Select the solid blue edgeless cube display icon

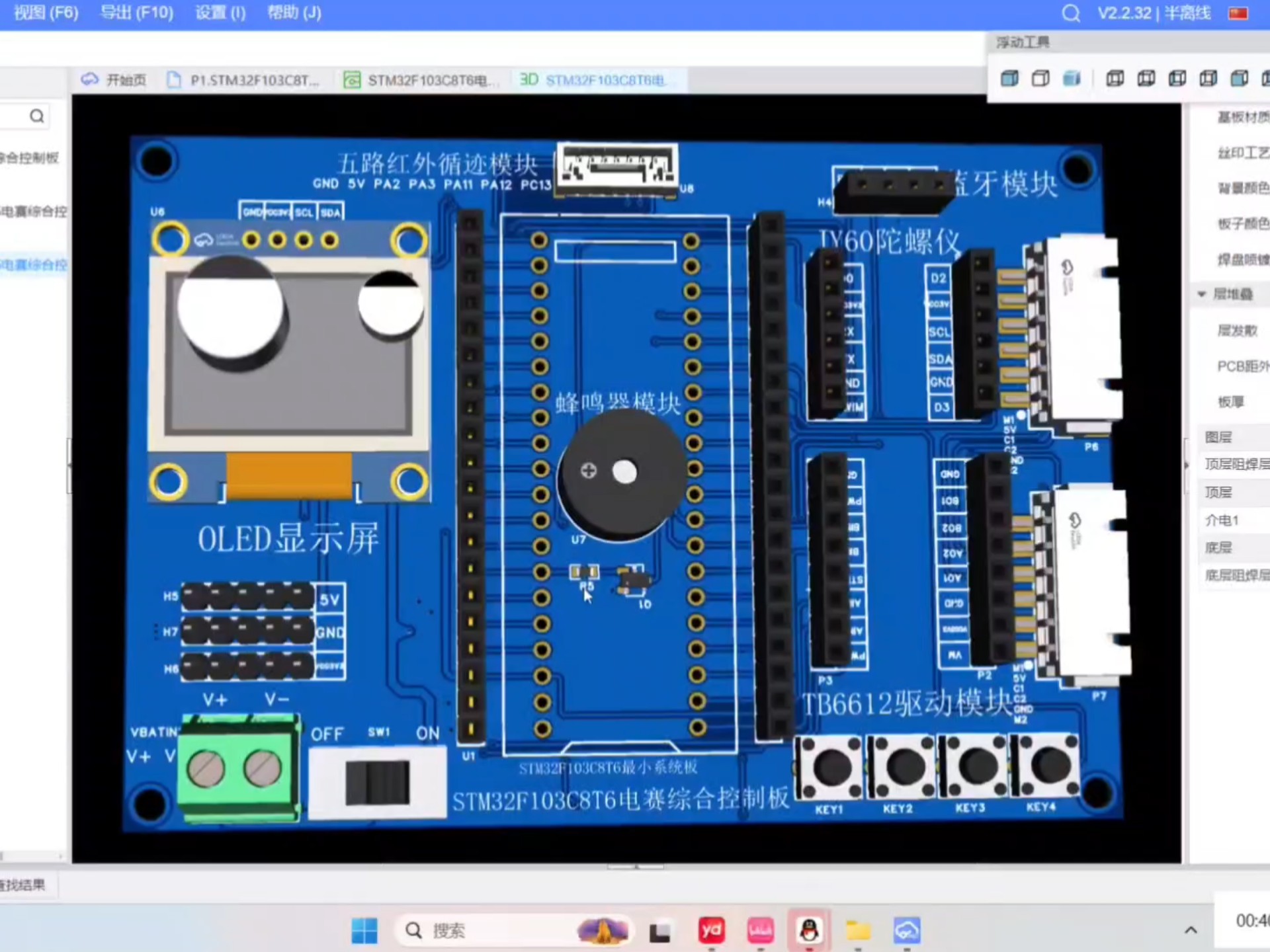pyautogui.click(x=1072, y=79)
